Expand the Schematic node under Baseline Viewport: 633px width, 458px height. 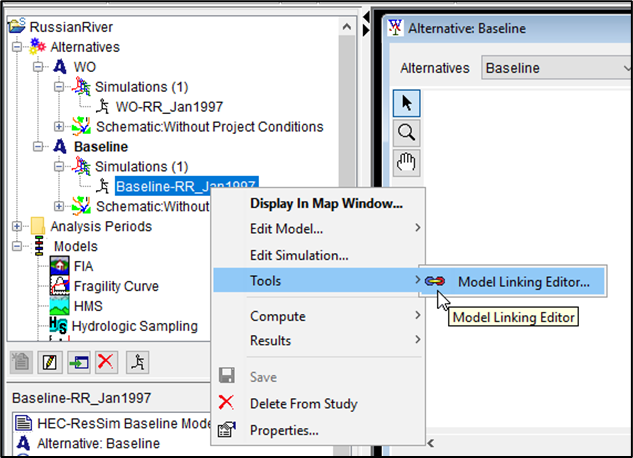pos(59,206)
